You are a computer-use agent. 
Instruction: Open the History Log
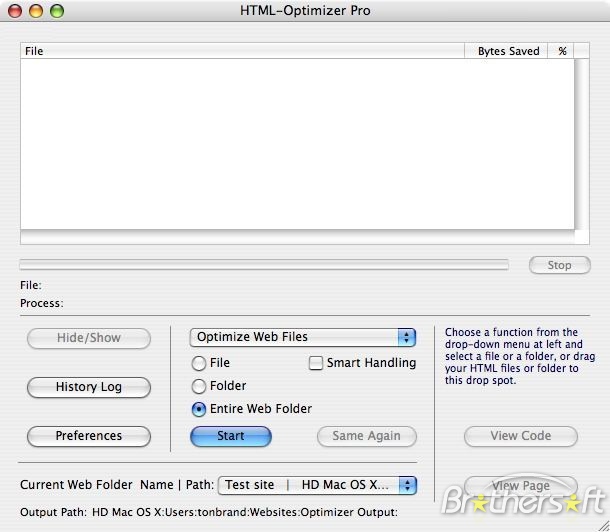pos(89,387)
